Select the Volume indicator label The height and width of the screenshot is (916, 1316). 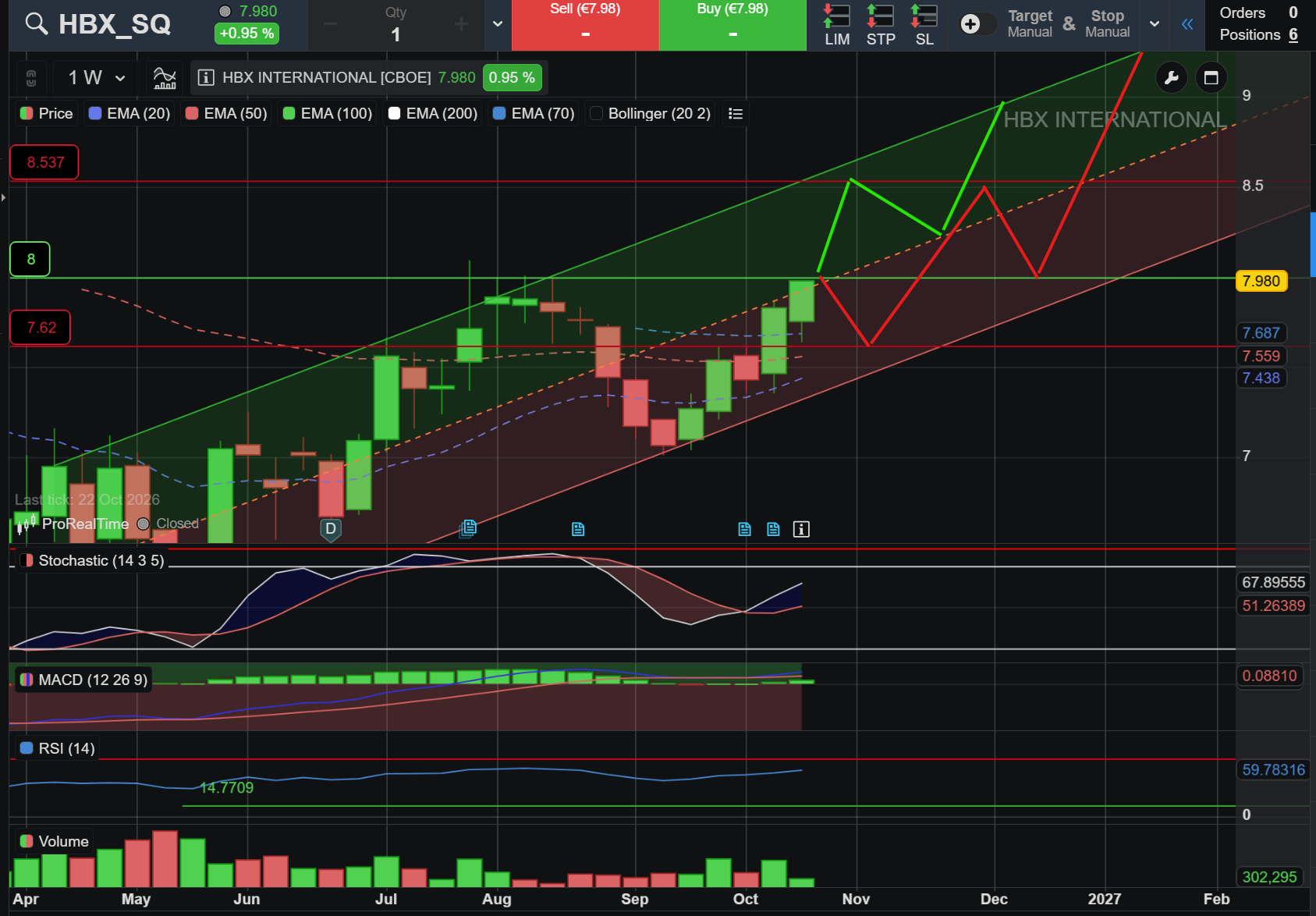coord(55,842)
